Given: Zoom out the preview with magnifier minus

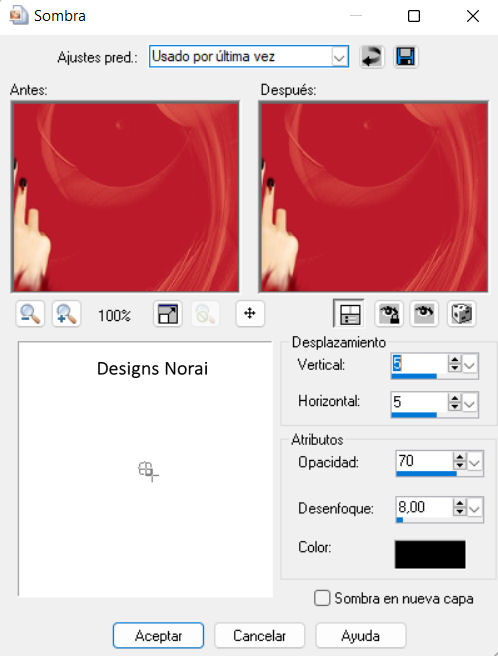Looking at the screenshot, I should (x=30, y=314).
